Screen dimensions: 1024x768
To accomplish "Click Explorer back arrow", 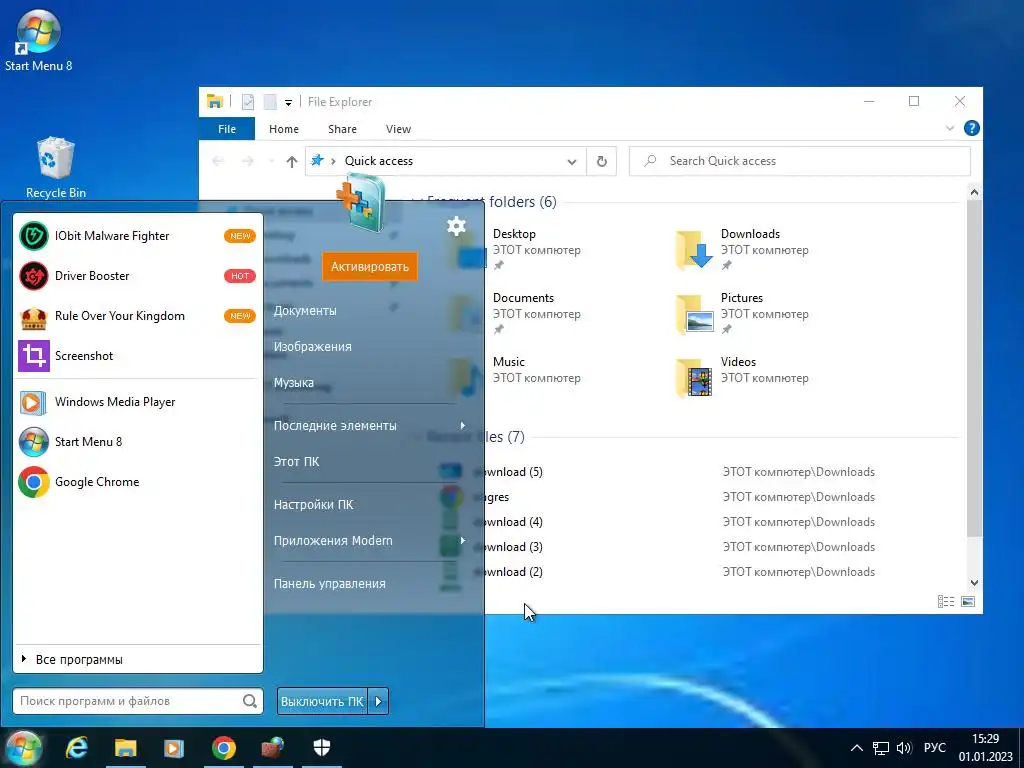I will (x=218, y=161).
